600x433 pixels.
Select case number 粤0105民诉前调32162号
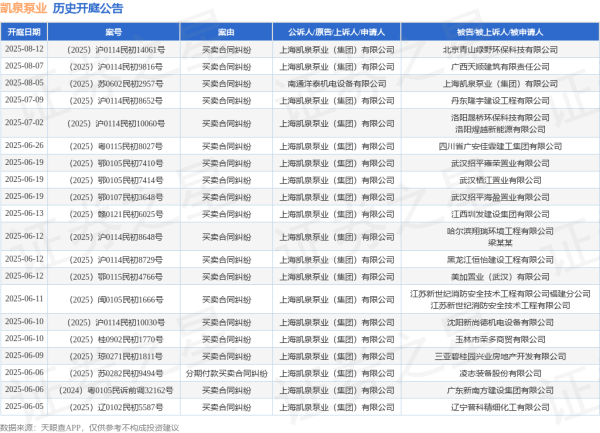tap(130, 391)
